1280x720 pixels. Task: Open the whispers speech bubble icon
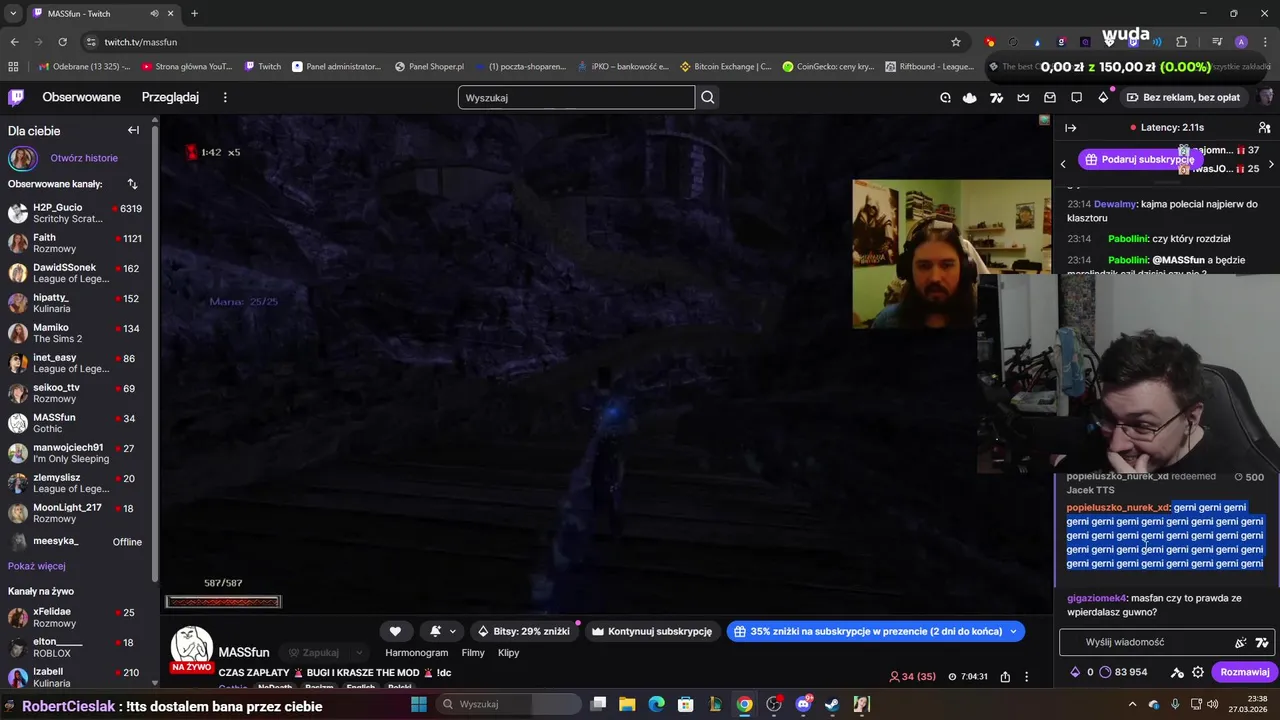(1076, 97)
